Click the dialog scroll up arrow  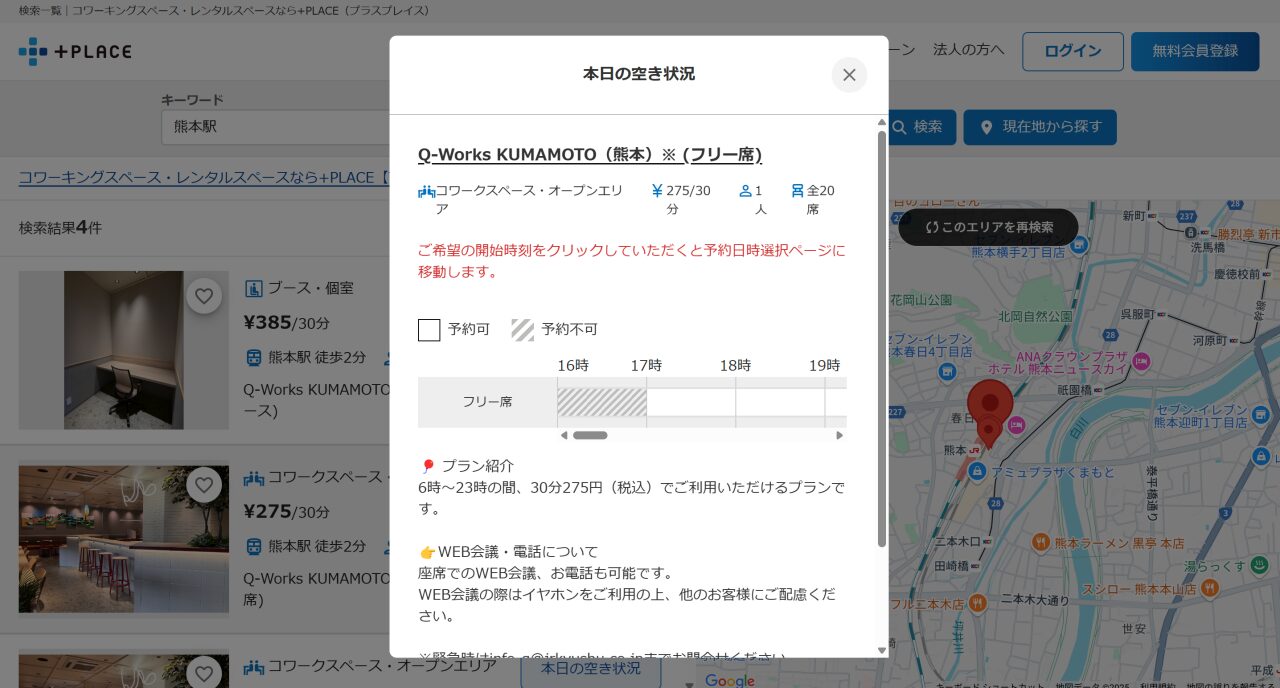(882, 123)
